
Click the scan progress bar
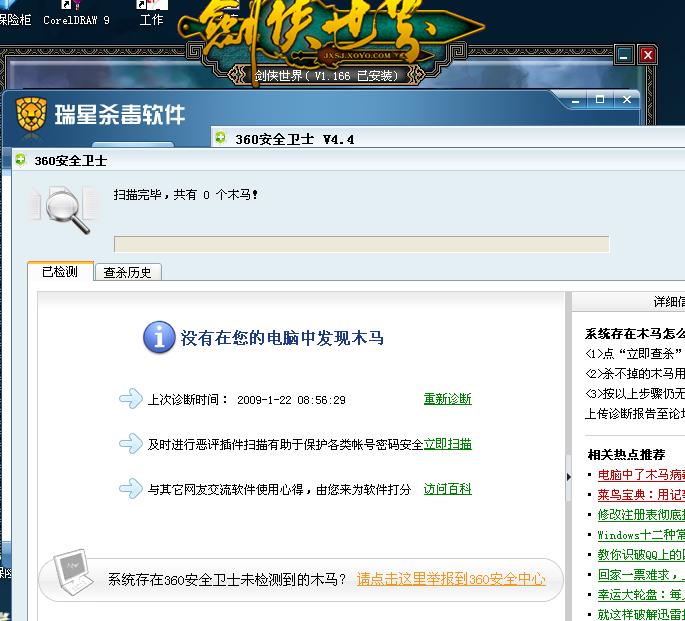pyautogui.click(x=361, y=244)
